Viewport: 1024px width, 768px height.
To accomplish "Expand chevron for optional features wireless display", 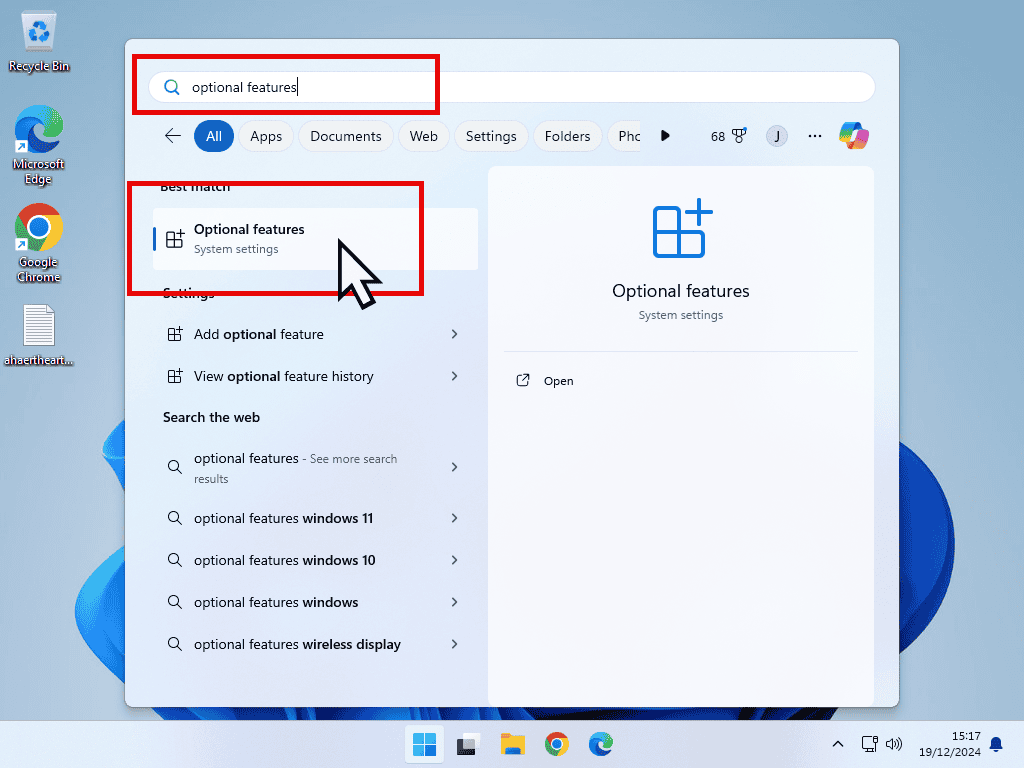I will click(x=455, y=645).
